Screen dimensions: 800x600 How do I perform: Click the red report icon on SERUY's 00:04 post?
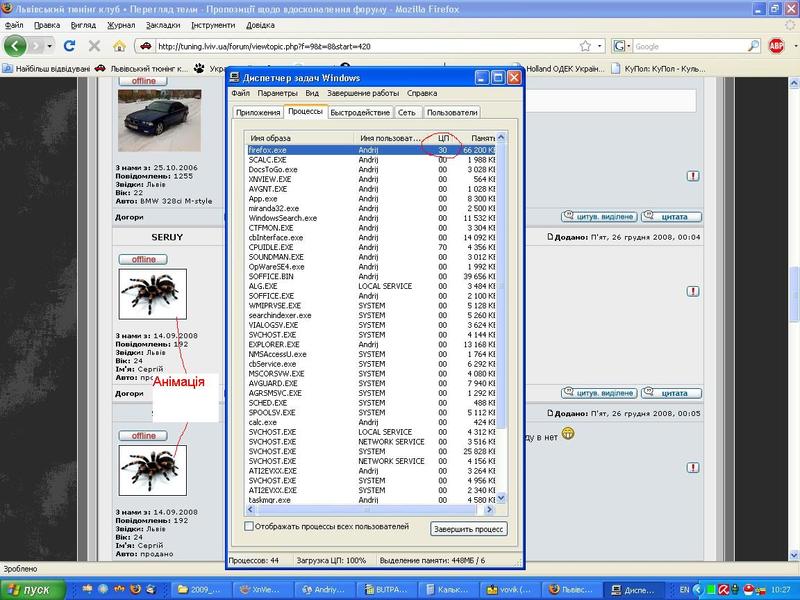[692, 291]
